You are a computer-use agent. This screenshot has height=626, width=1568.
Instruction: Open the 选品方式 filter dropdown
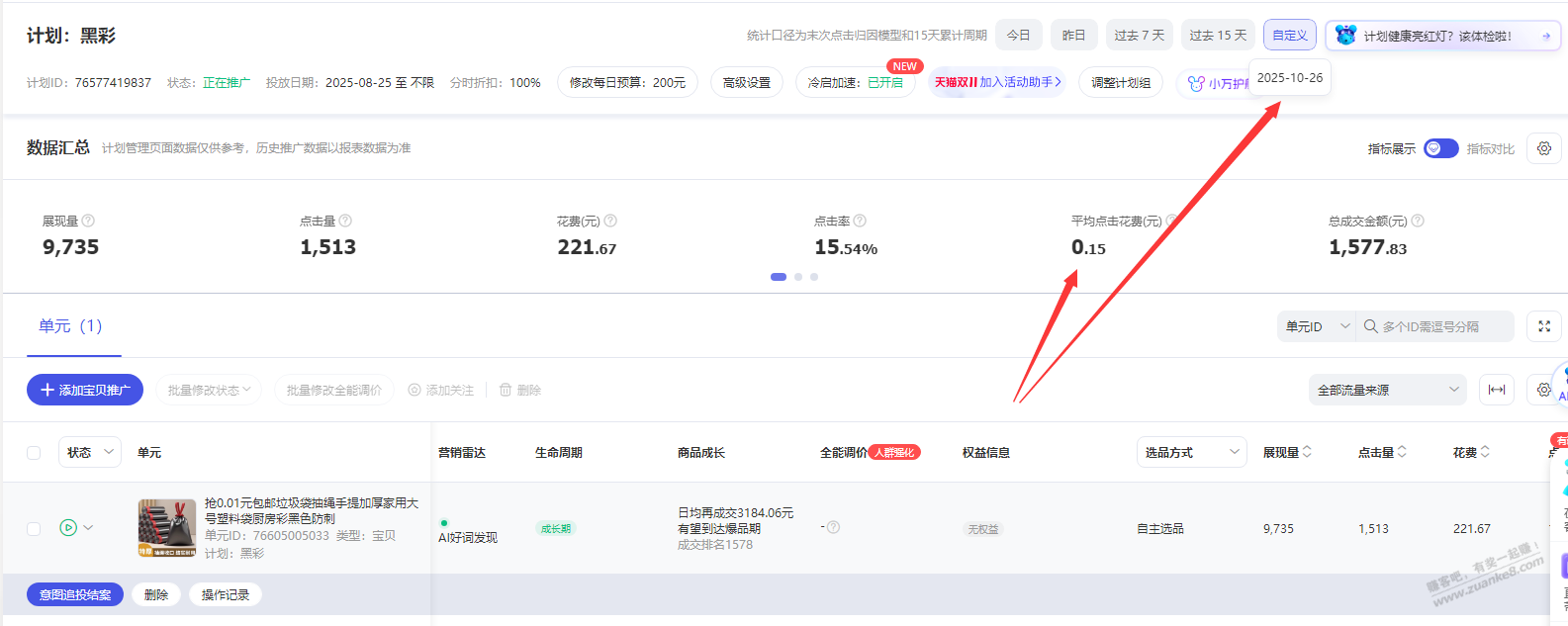click(1191, 452)
